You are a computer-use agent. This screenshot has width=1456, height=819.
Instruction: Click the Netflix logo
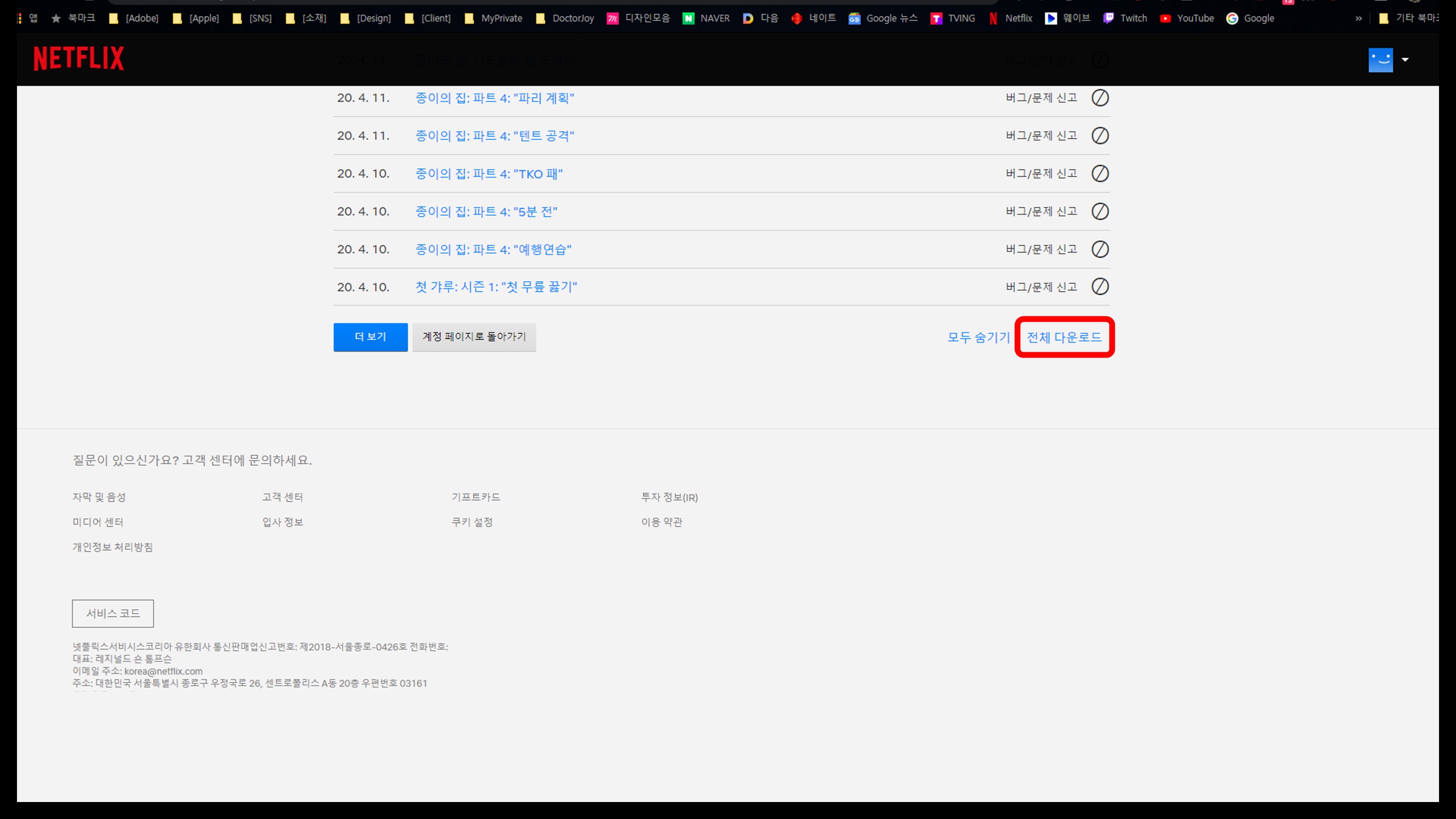[x=79, y=59]
